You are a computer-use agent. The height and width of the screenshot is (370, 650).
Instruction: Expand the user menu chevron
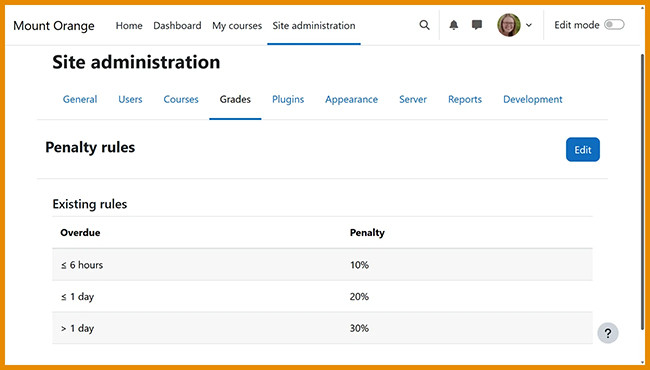pos(529,25)
